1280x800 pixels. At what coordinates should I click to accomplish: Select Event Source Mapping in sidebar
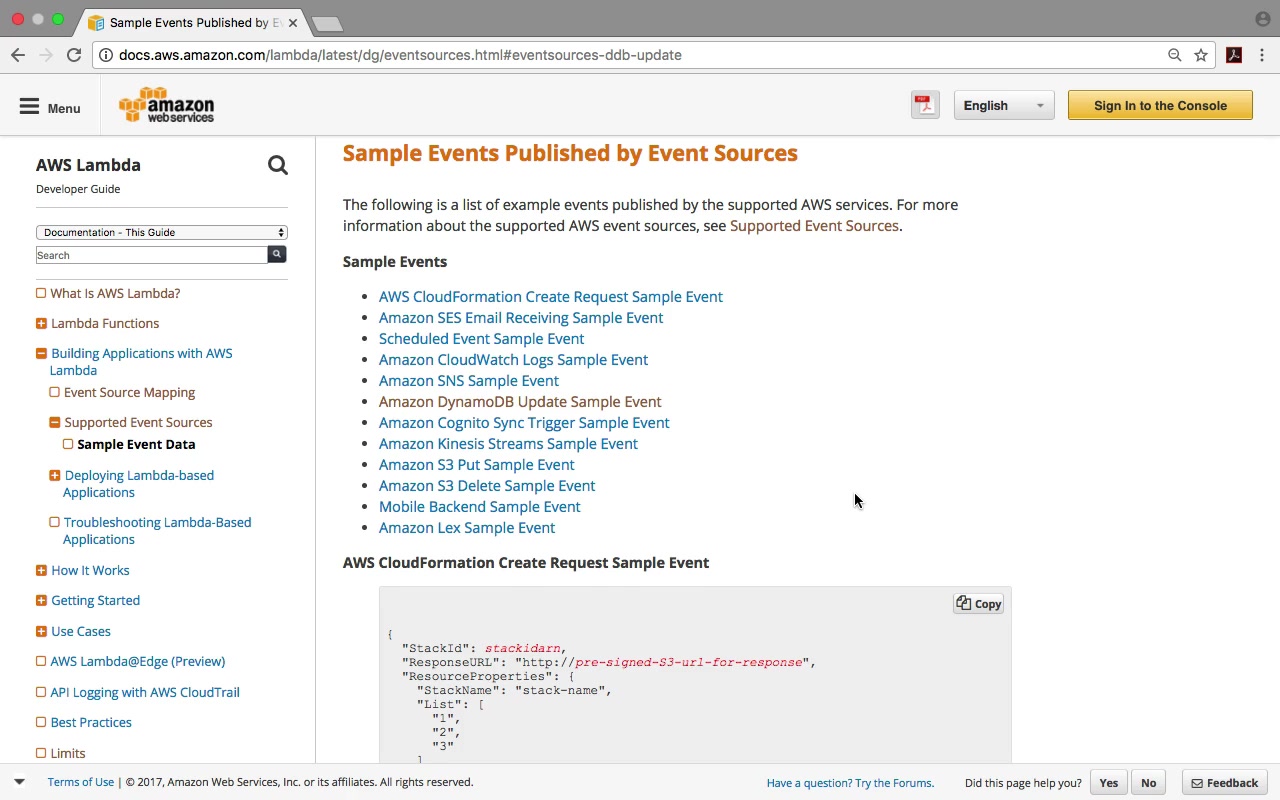point(129,393)
